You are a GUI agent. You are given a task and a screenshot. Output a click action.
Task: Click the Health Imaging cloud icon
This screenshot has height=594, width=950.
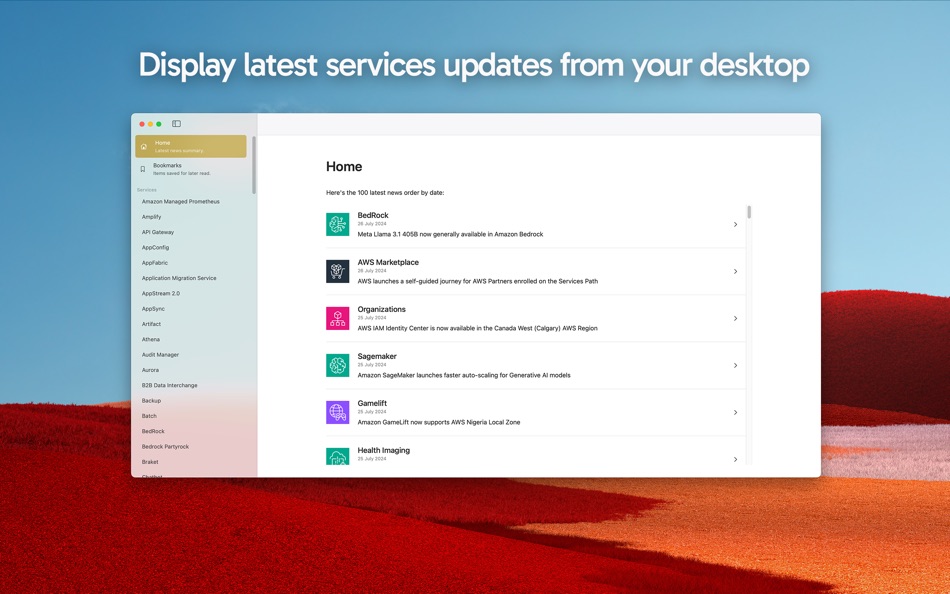click(x=337, y=456)
